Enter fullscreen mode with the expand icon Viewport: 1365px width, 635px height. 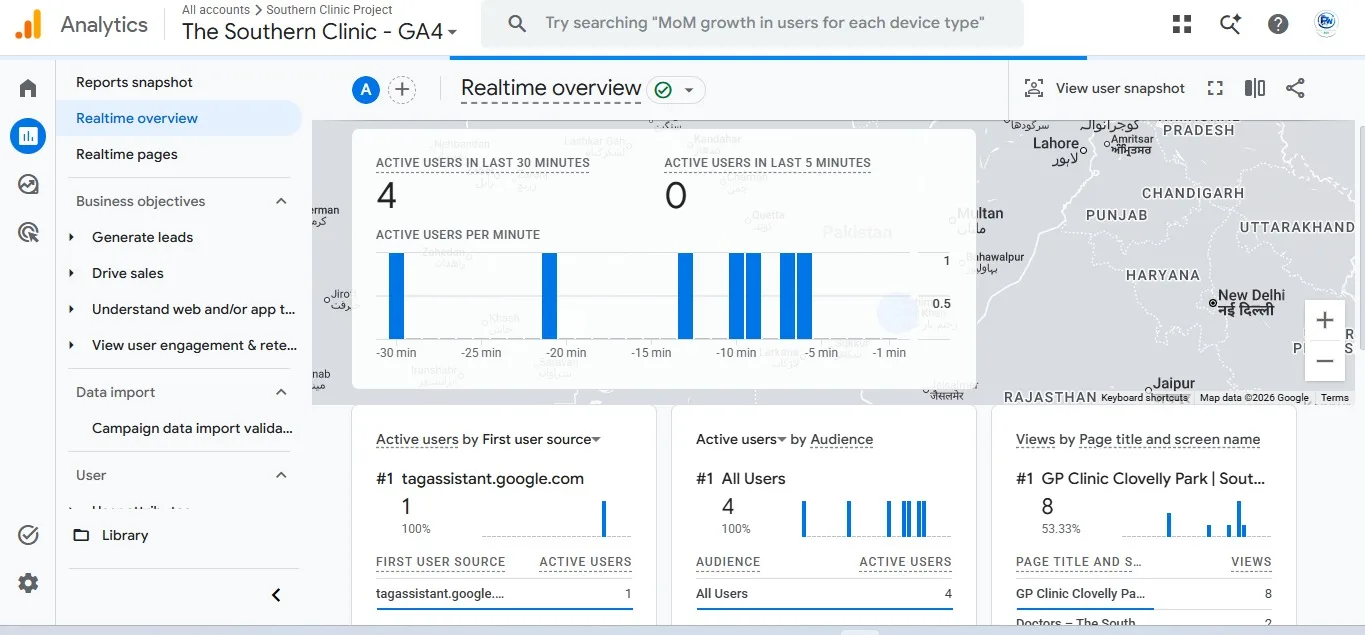(1215, 88)
